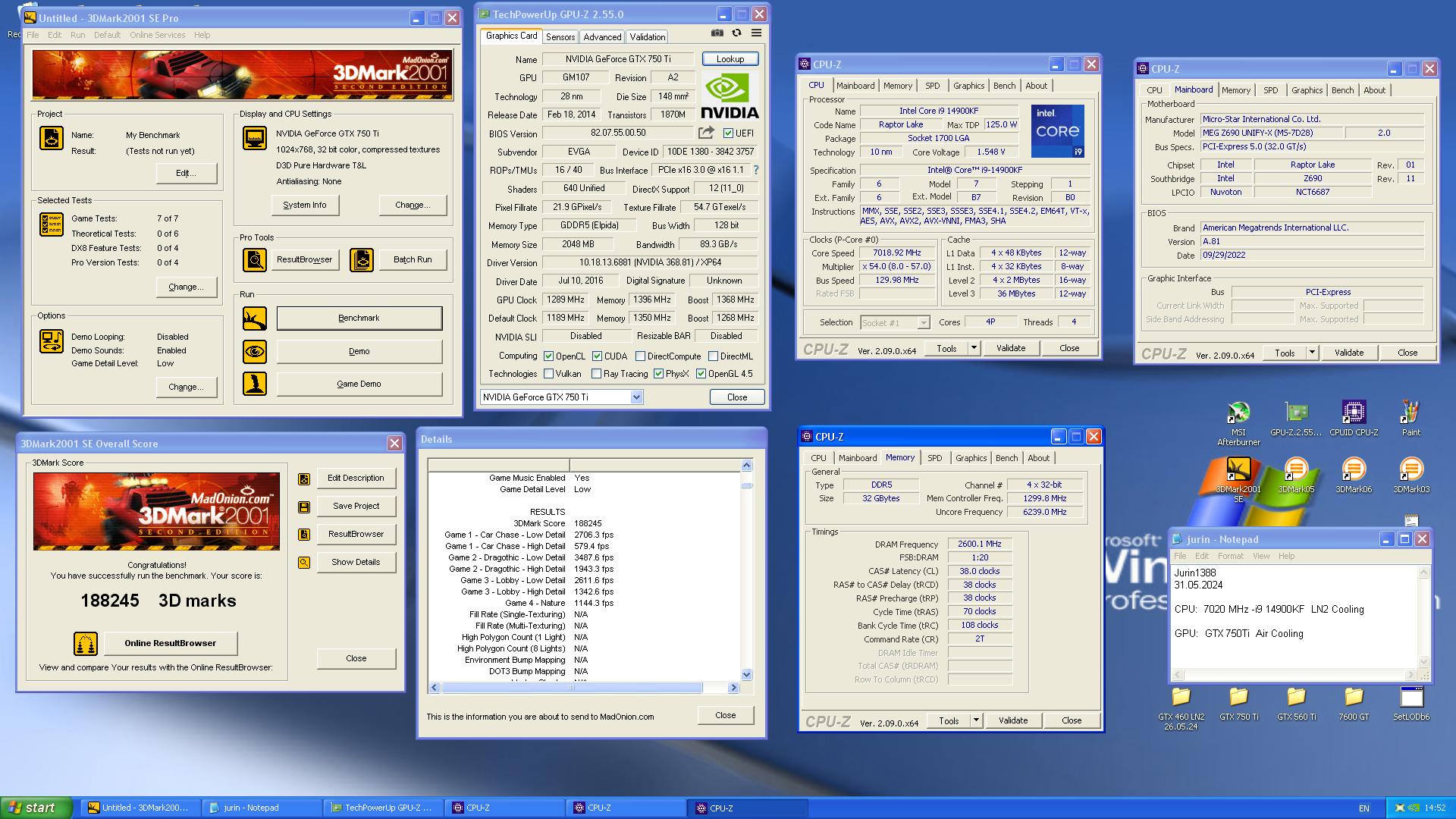
Task: Open GPU-Z desktop shortcut icon
Action: tap(1296, 418)
